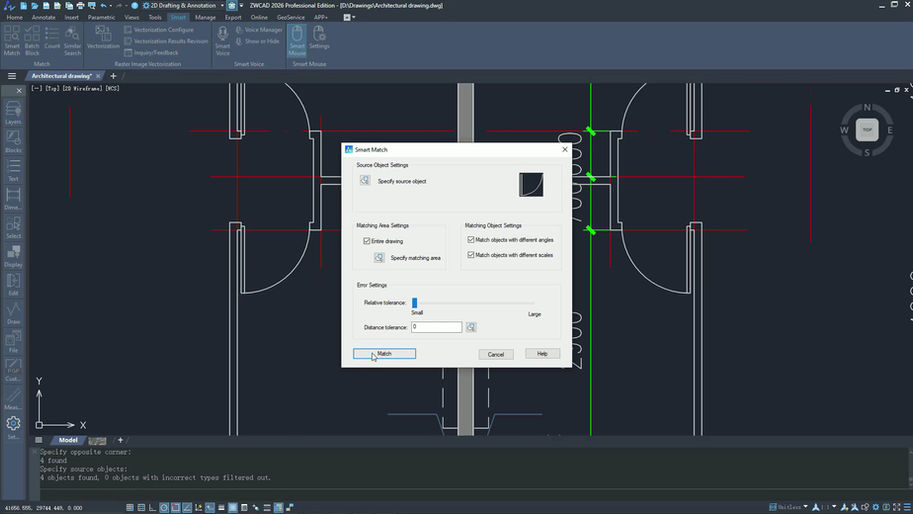Click the Distance tolerance pick icon
913x514 pixels.
[471, 327]
